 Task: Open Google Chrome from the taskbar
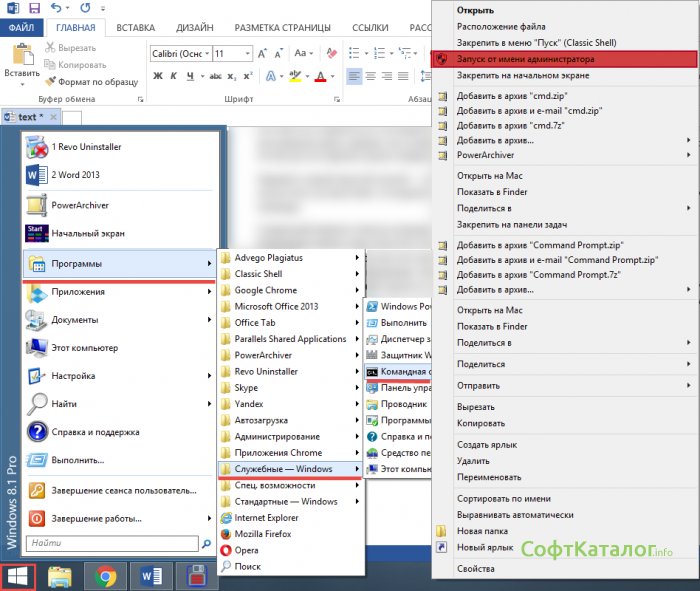(104, 576)
